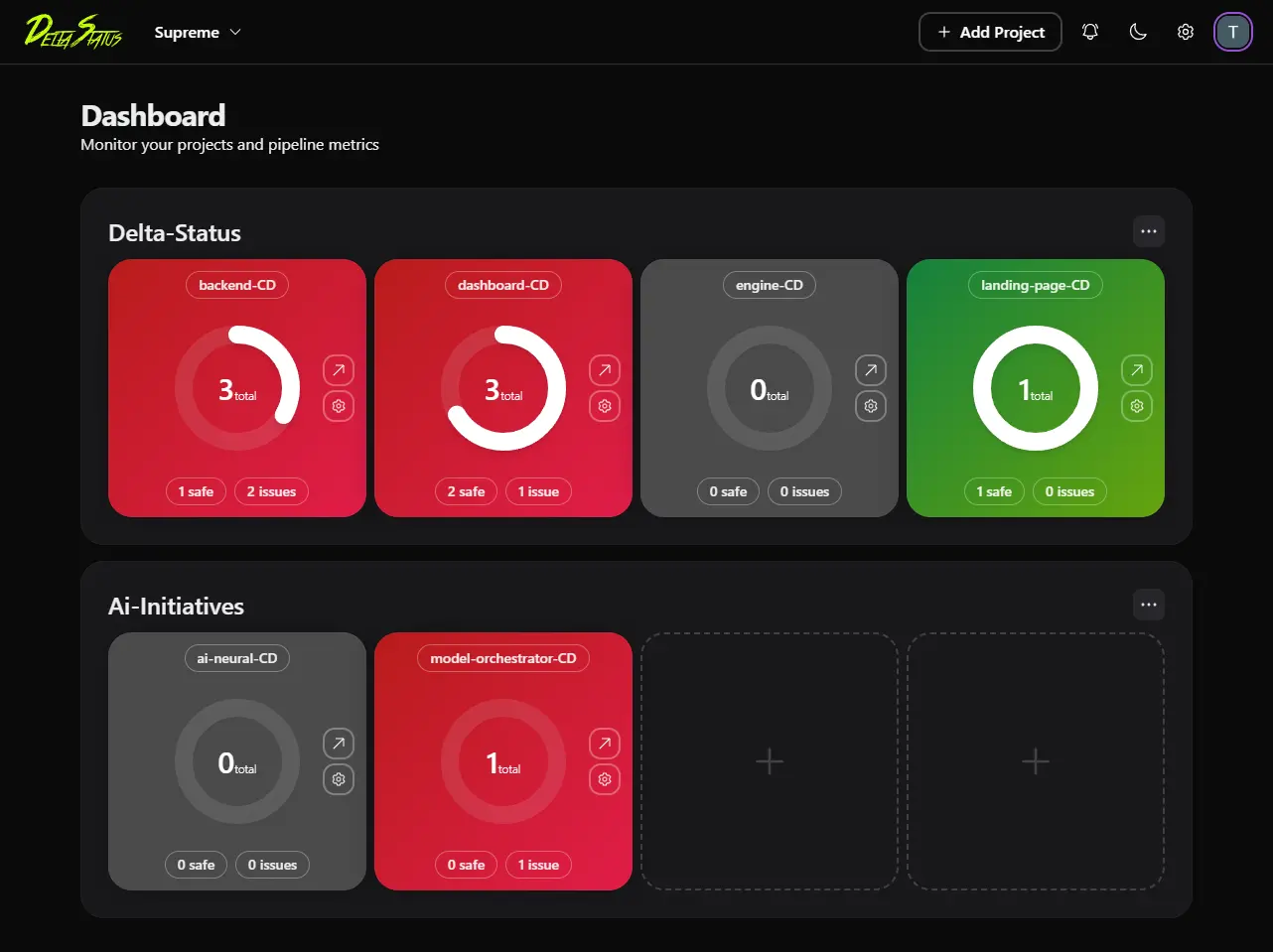Click the progress ring on dashboard-CD
1273x952 pixels.
(x=502, y=389)
